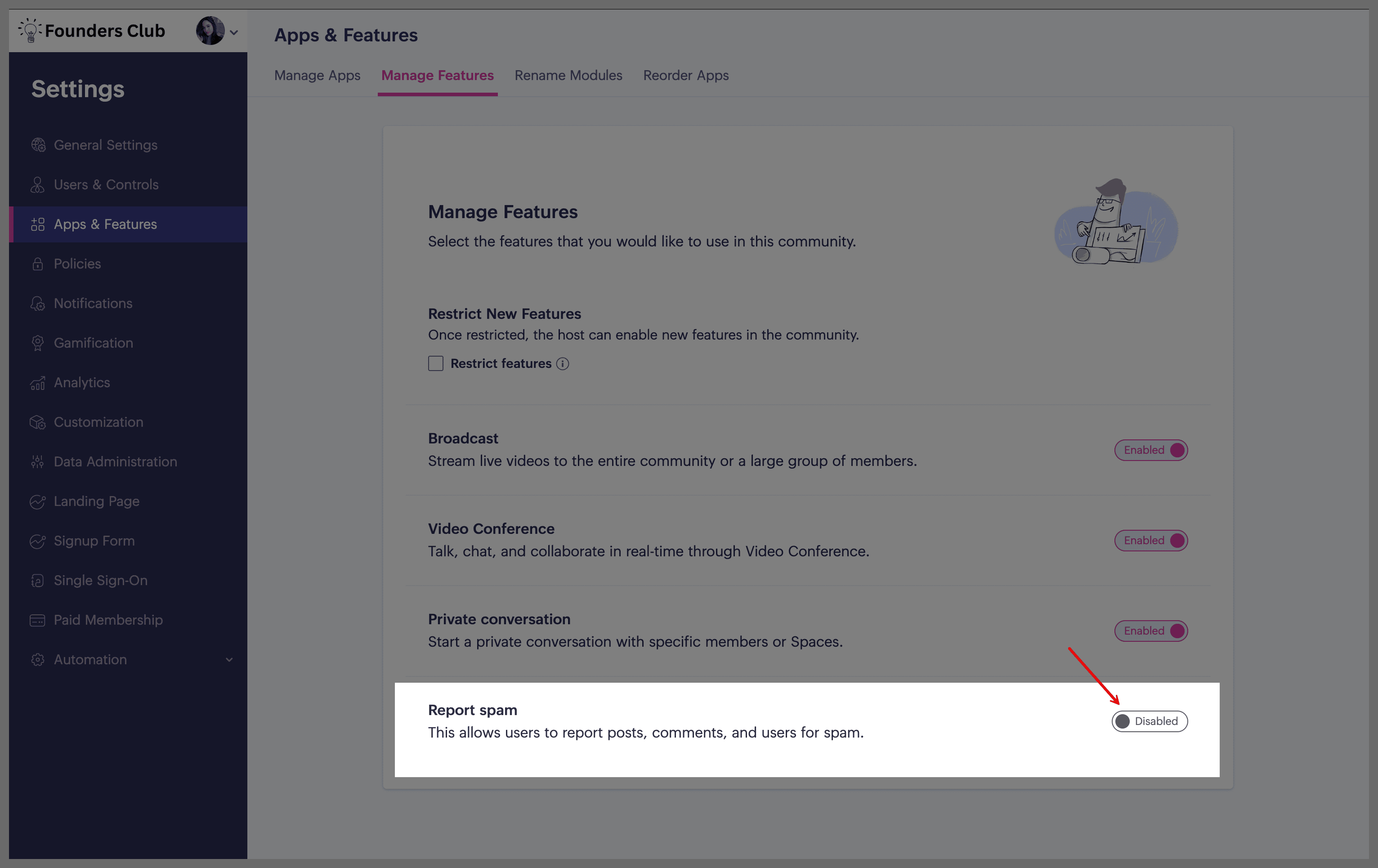Screen dimensions: 1378x868
Task: Go to the Reorder Apps tab
Action: [x=685, y=76]
